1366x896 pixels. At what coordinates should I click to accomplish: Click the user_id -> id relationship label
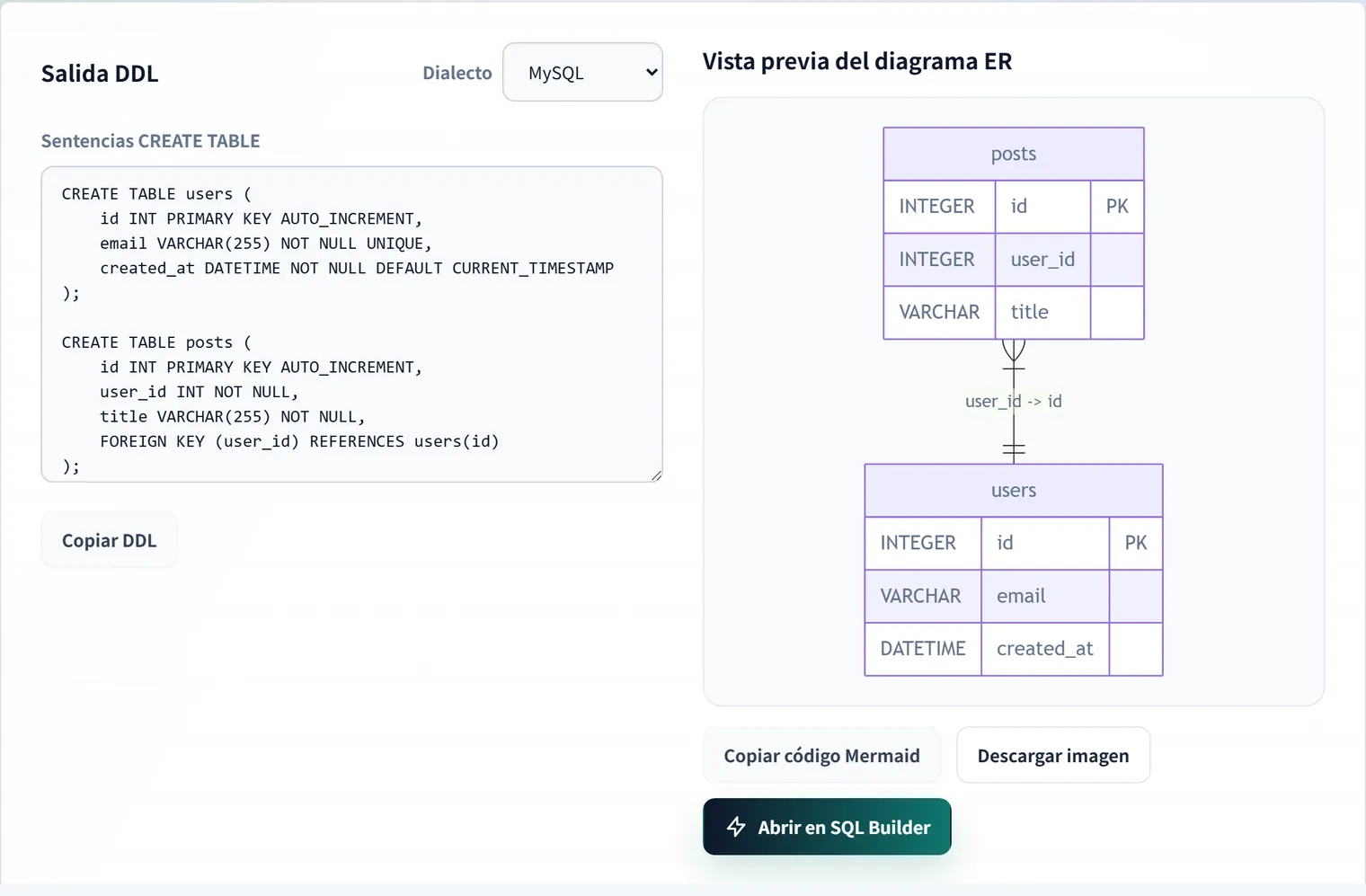[x=1014, y=401]
